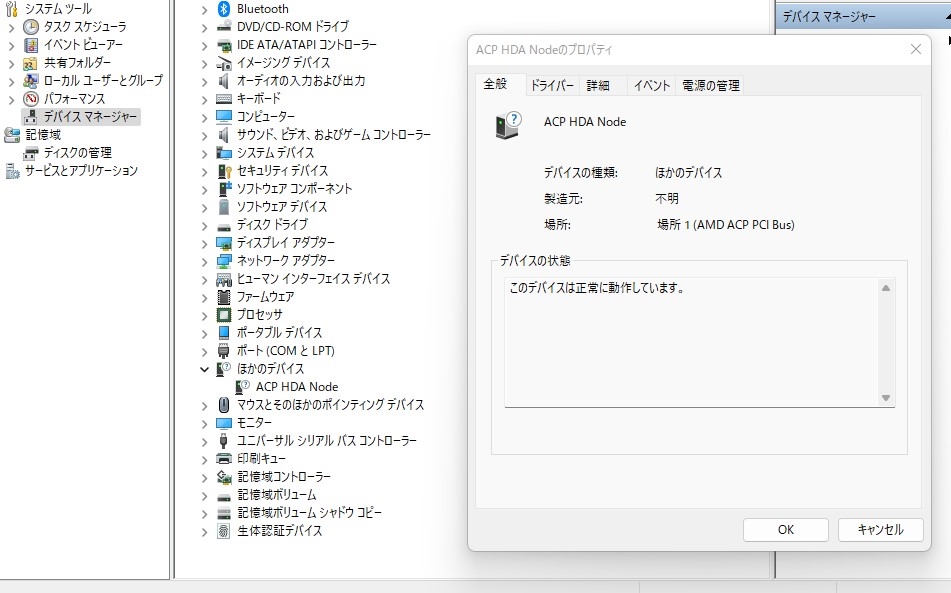Screen dimensions: 951x593
Task: Collapse the ほかのデバイス tree node
Action: pyautogui.click(x=206, y=369)
